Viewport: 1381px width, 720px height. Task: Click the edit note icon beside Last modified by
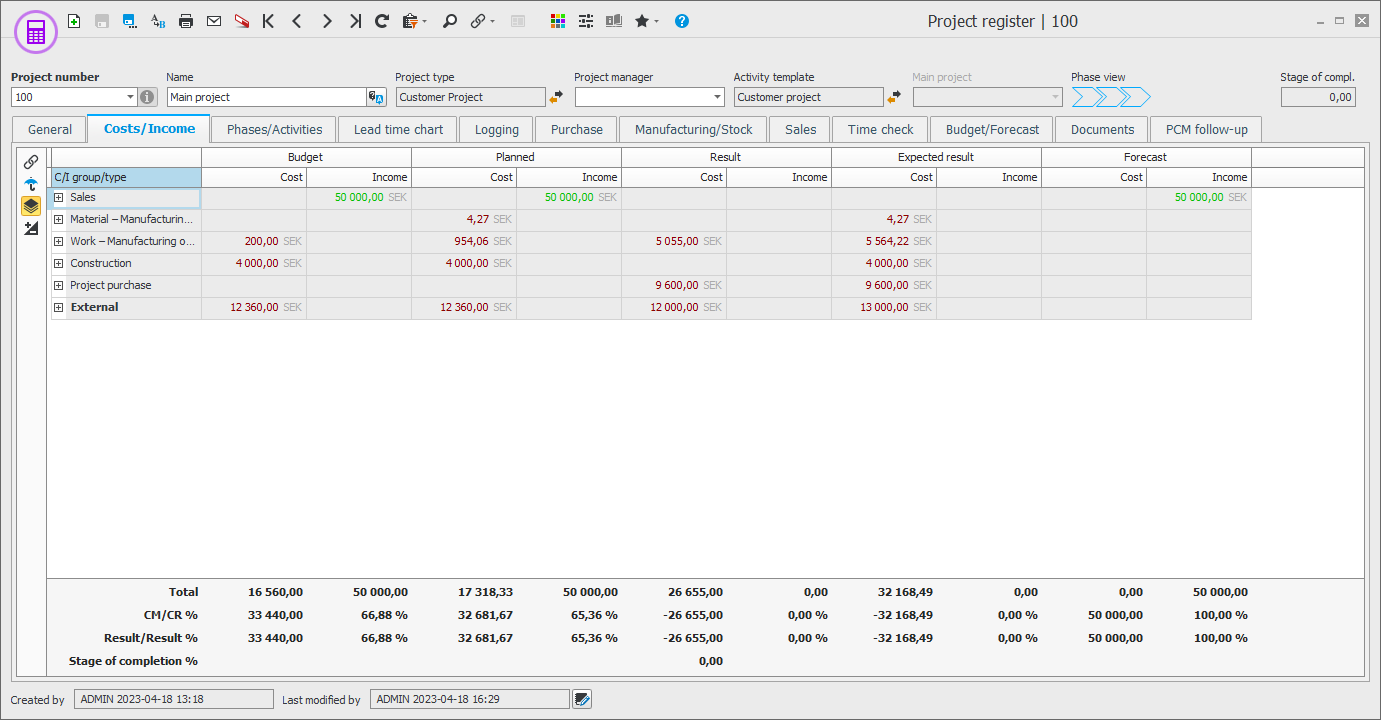(582, 699)
